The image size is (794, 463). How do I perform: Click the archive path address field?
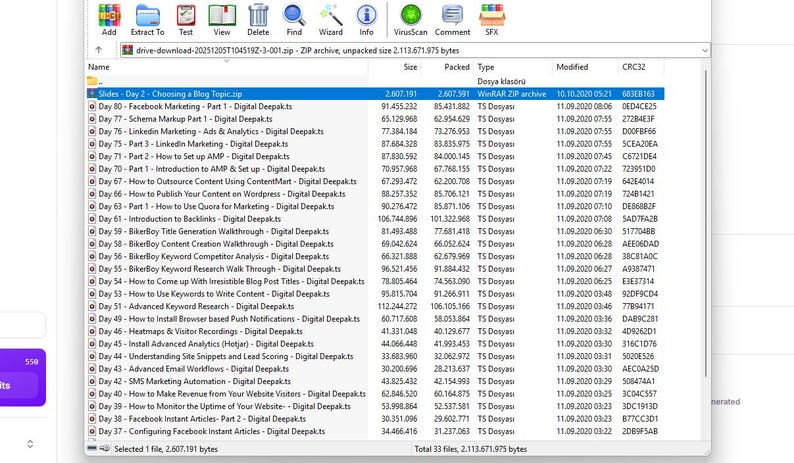click(415, 50)
